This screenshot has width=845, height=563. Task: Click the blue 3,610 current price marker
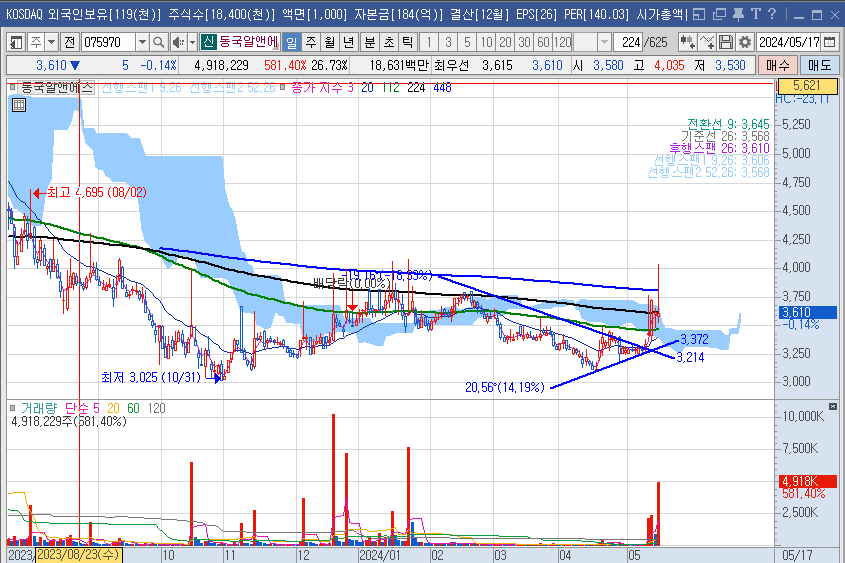click(x=807, y=312)
